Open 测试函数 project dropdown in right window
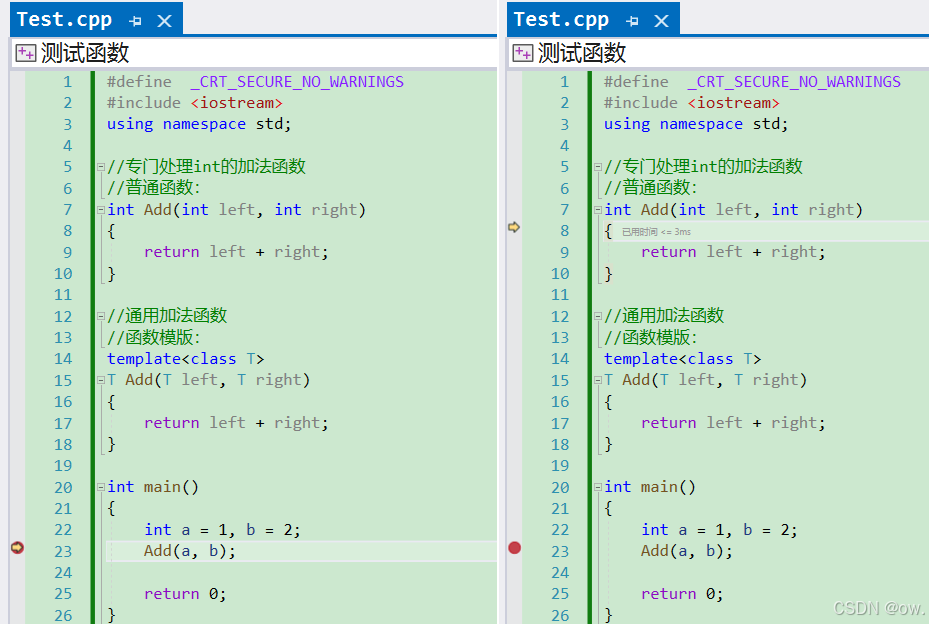The height and width of the screenshot is (624, 929). tap(719, 53)
